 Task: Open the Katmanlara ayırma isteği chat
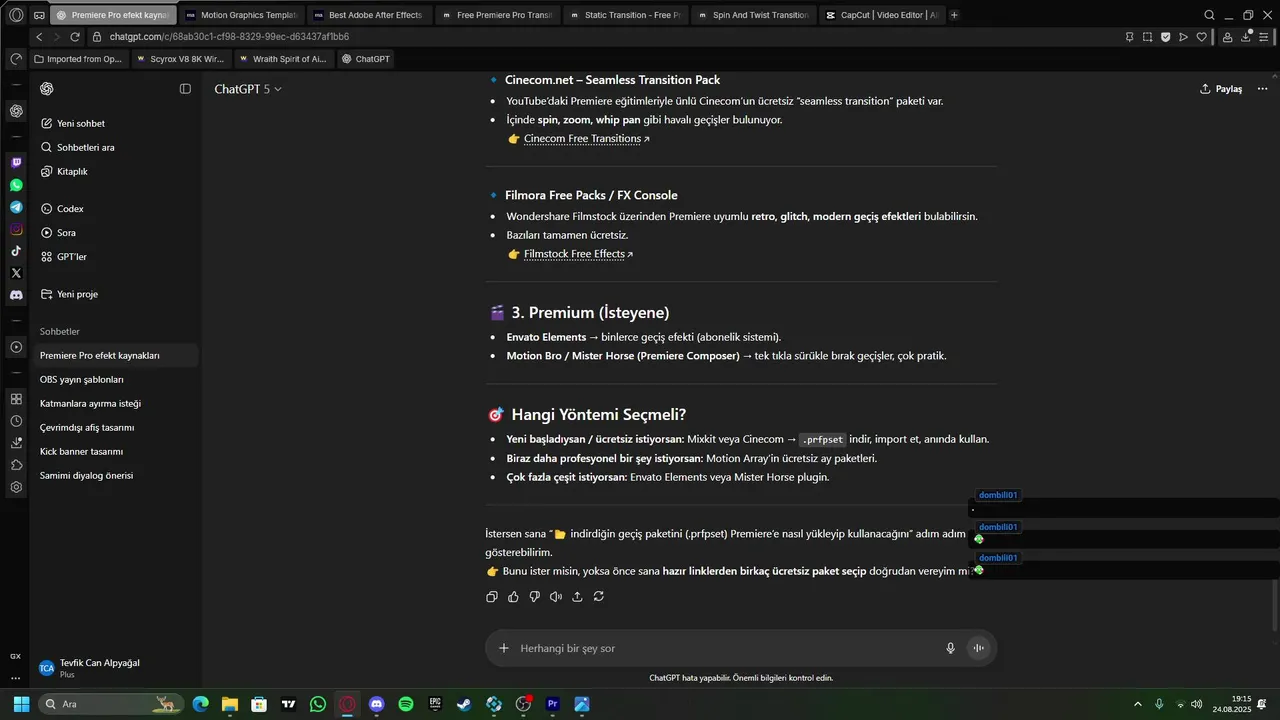(114, 404)
